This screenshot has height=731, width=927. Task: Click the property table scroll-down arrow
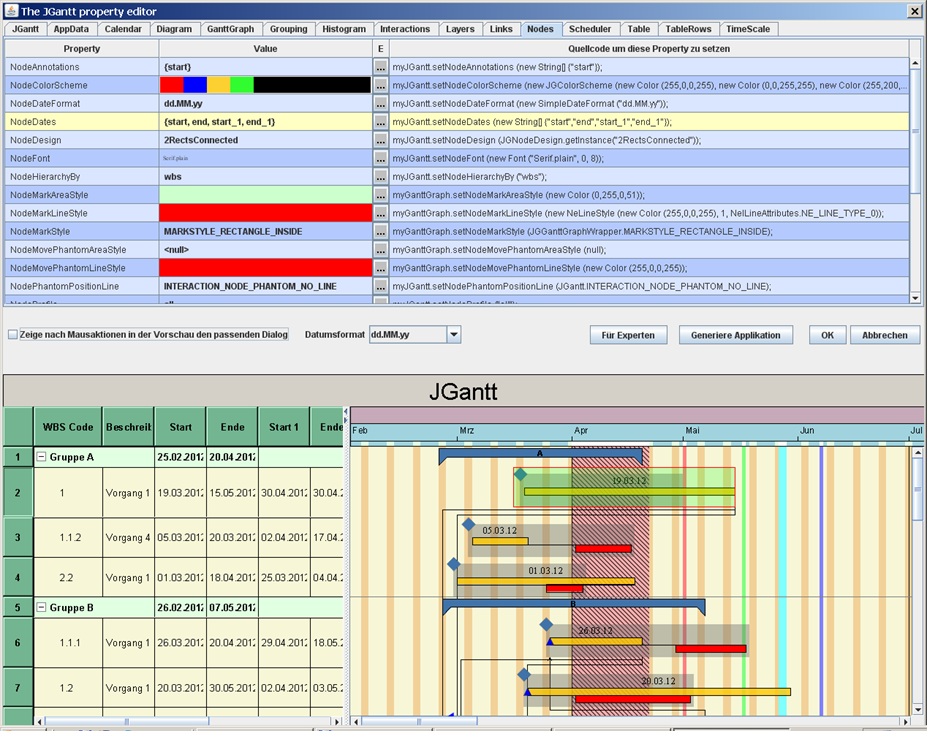point(915,299)
